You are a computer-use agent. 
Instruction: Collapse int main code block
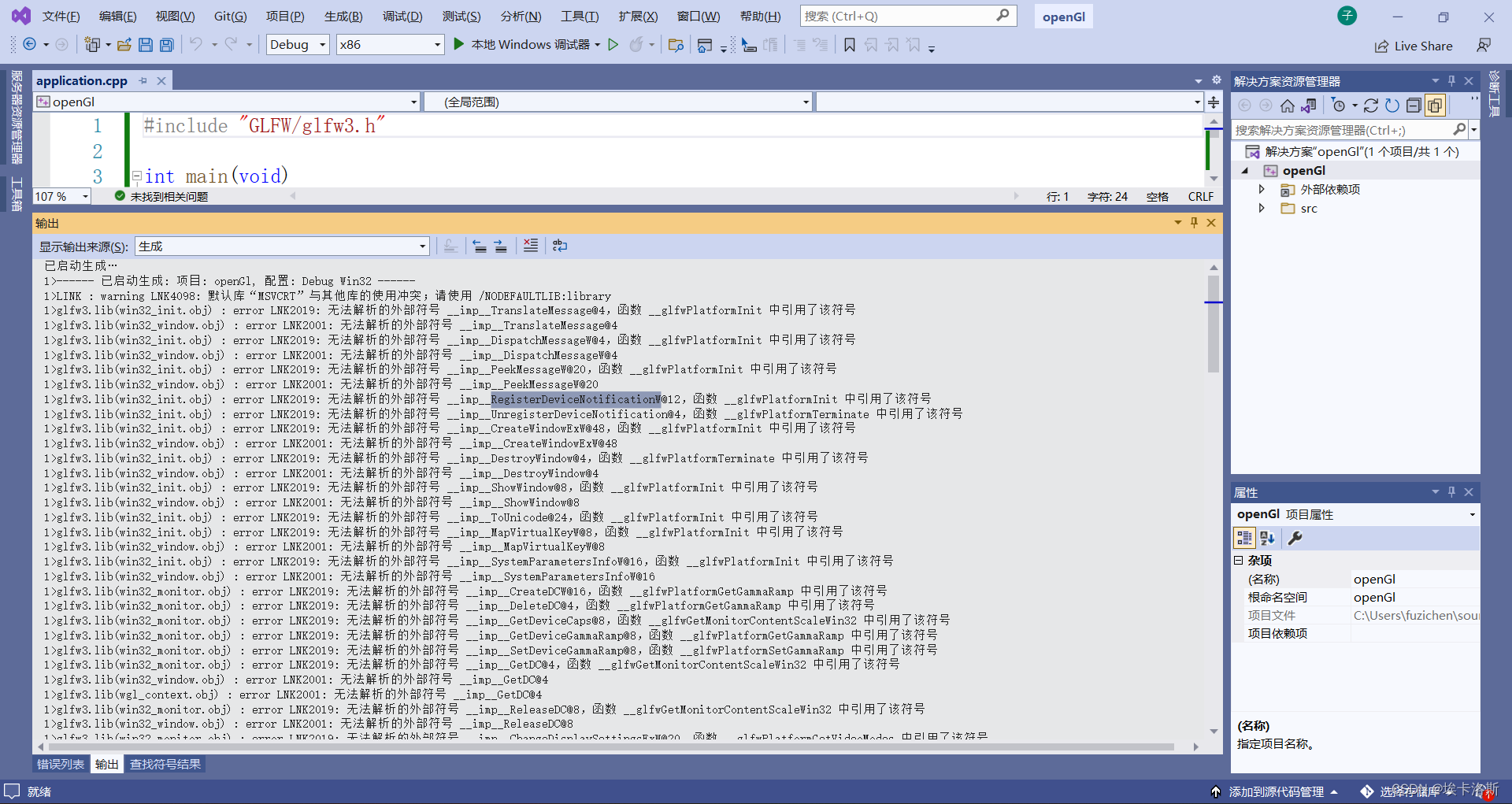(137, 176)
